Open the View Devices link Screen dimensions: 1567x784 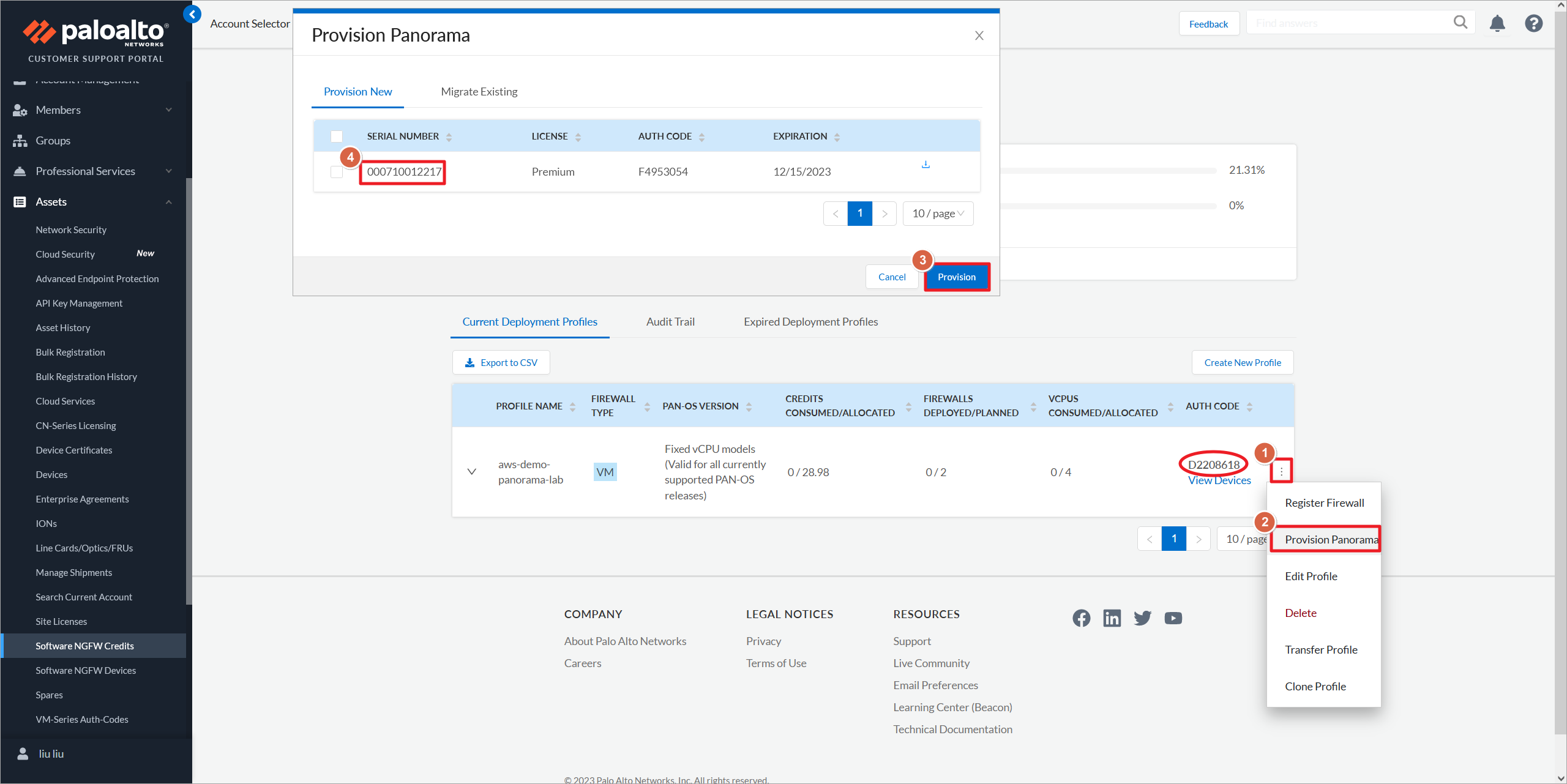tap(1219, 481)
